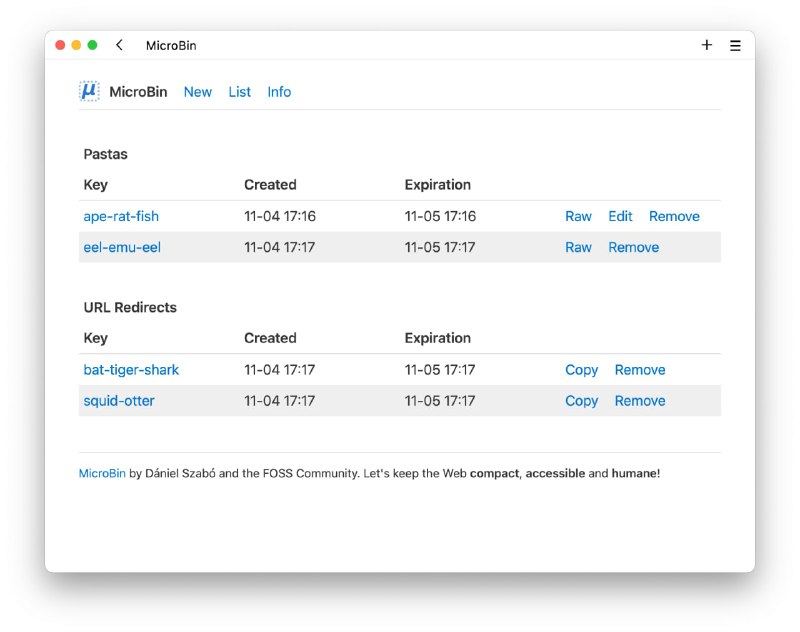This screenshot has width=800, height=632.
Task: Click the MicroBin mu logo icon
Action: point(89,91)
